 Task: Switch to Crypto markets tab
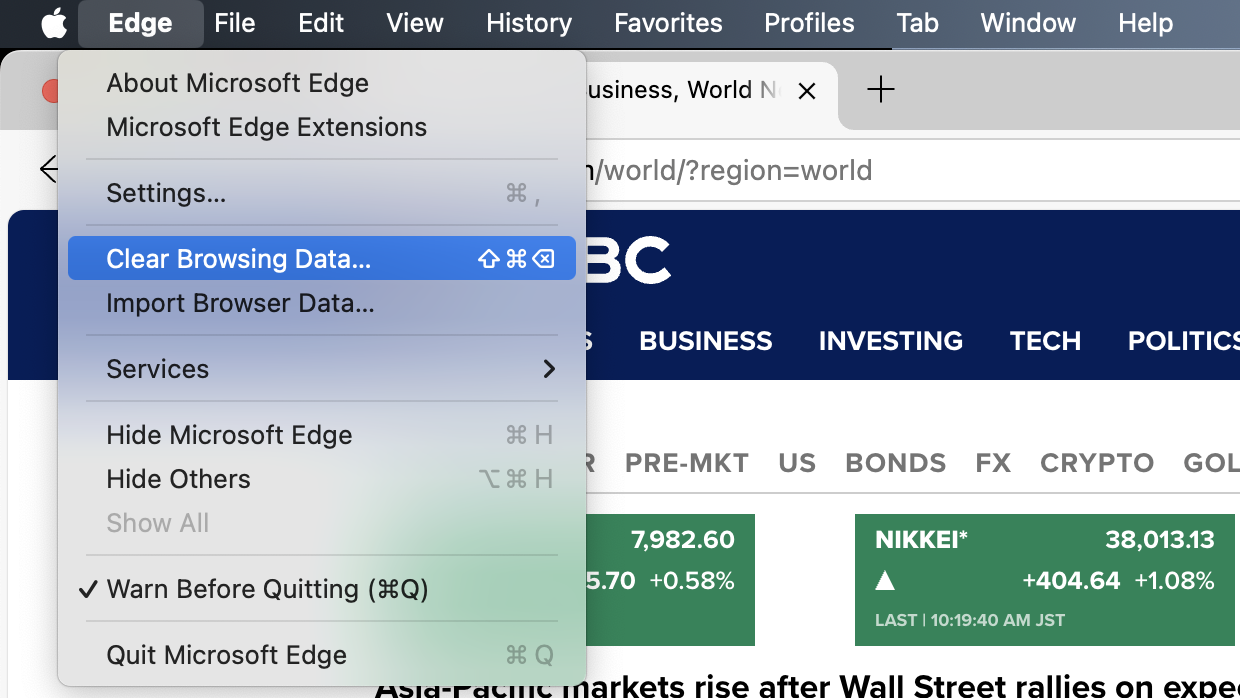click(x=1096, y=463)
